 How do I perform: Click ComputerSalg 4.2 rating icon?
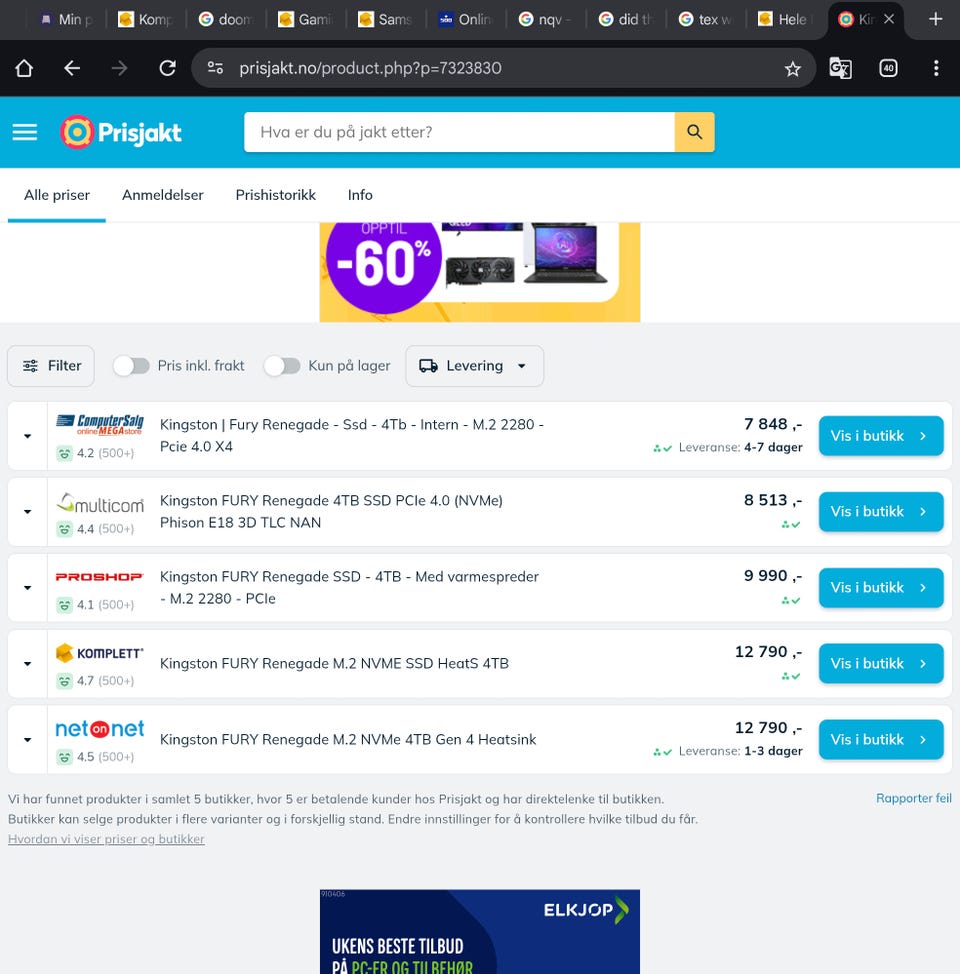click(65, 453)
